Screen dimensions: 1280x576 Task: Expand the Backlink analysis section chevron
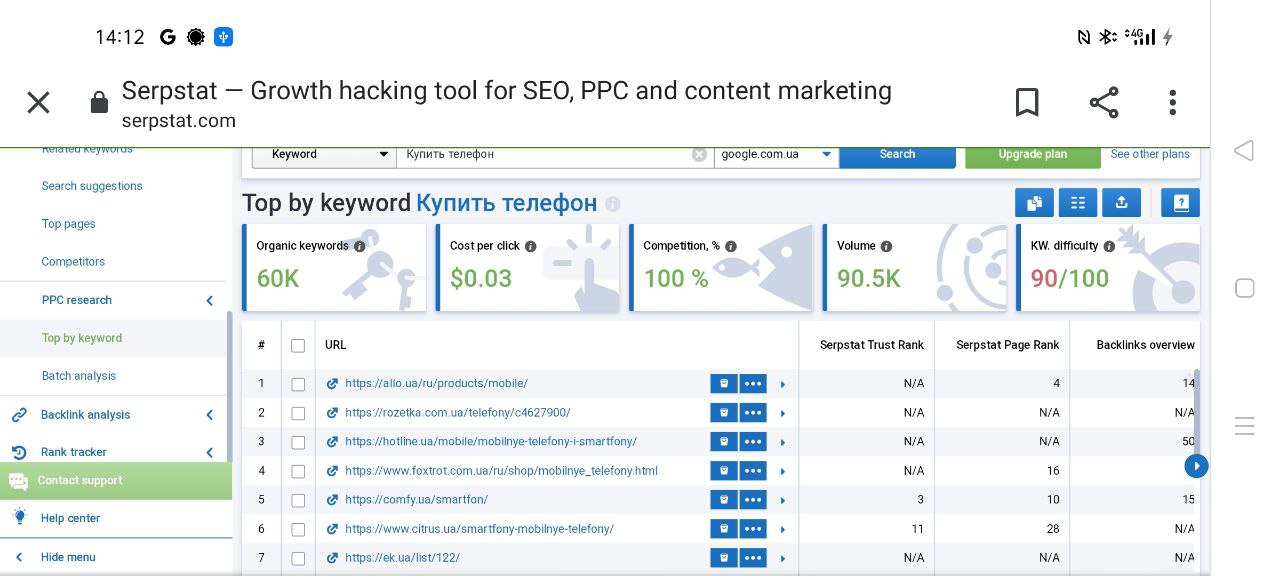(x=209, y=415)
